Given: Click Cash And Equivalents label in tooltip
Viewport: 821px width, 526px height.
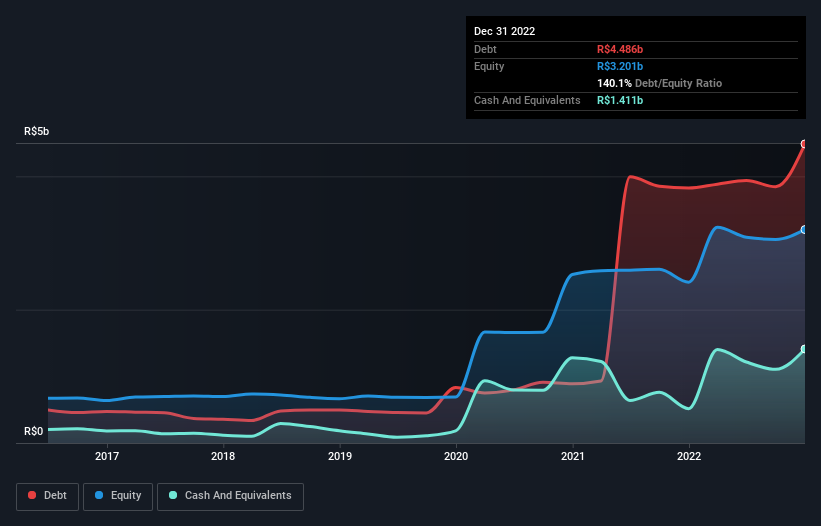Looking at the screenshot, I should point(527,100).
